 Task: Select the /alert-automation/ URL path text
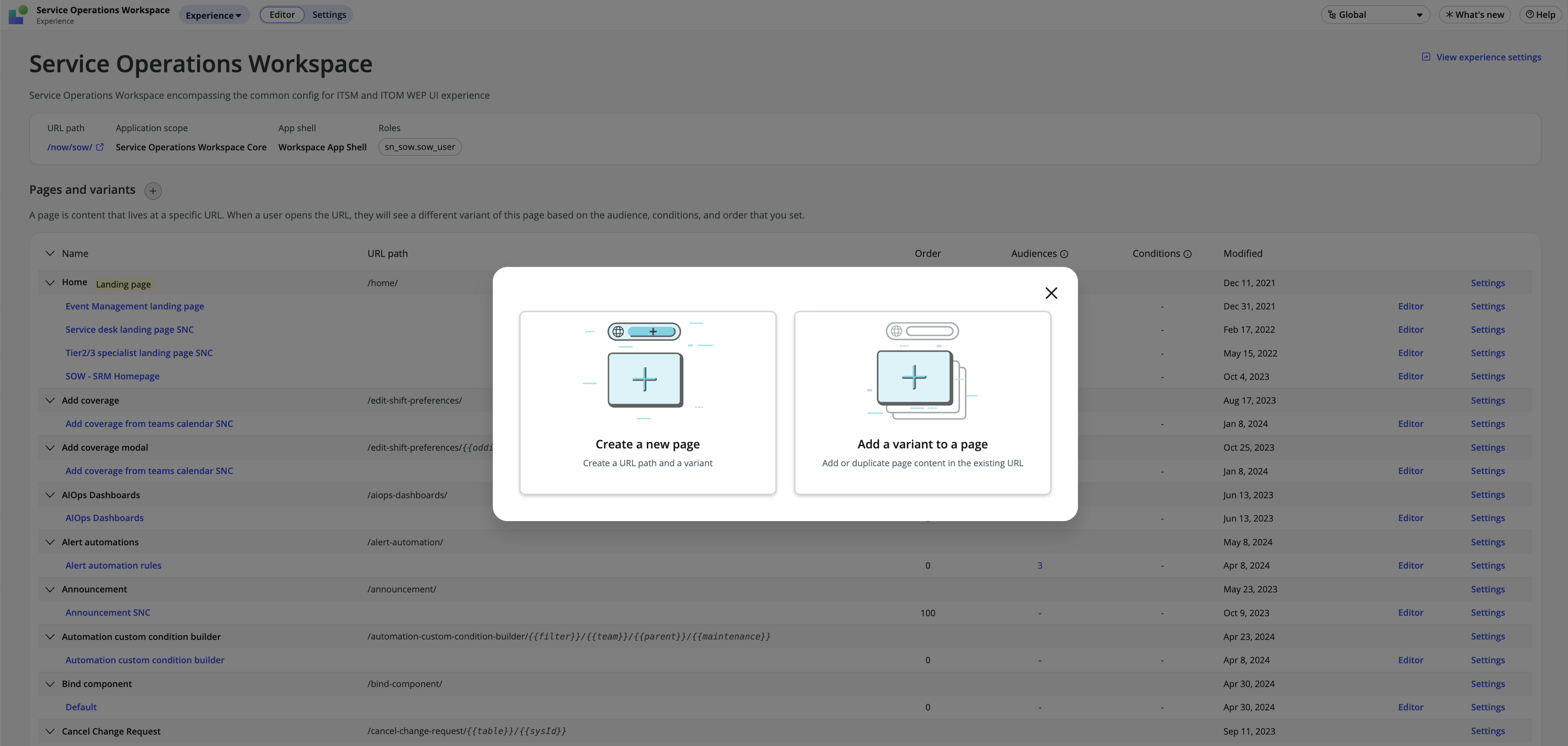(405, 542)
